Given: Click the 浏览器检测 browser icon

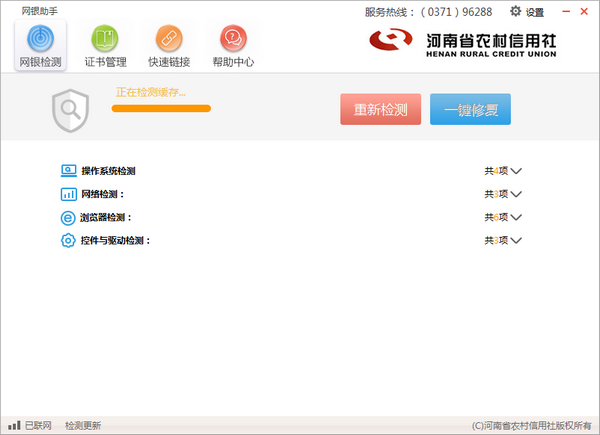Looking at the screenshot, I should (x=69, y=217).
